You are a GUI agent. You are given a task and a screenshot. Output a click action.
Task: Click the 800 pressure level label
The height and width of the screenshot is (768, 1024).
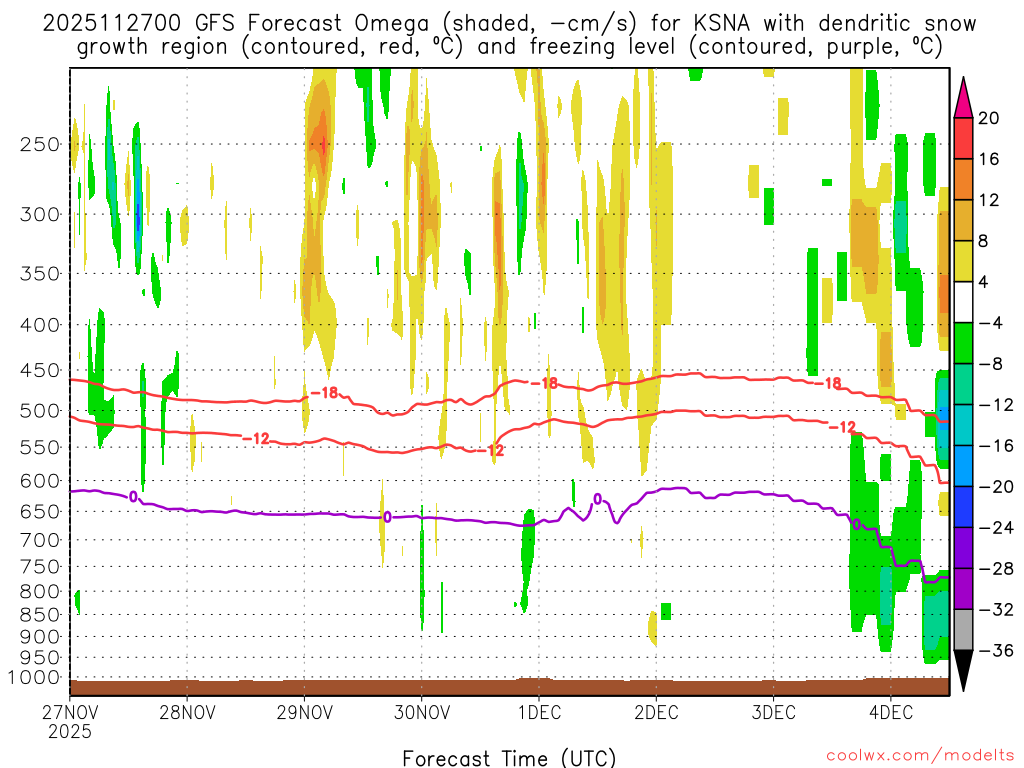(40, 592)
